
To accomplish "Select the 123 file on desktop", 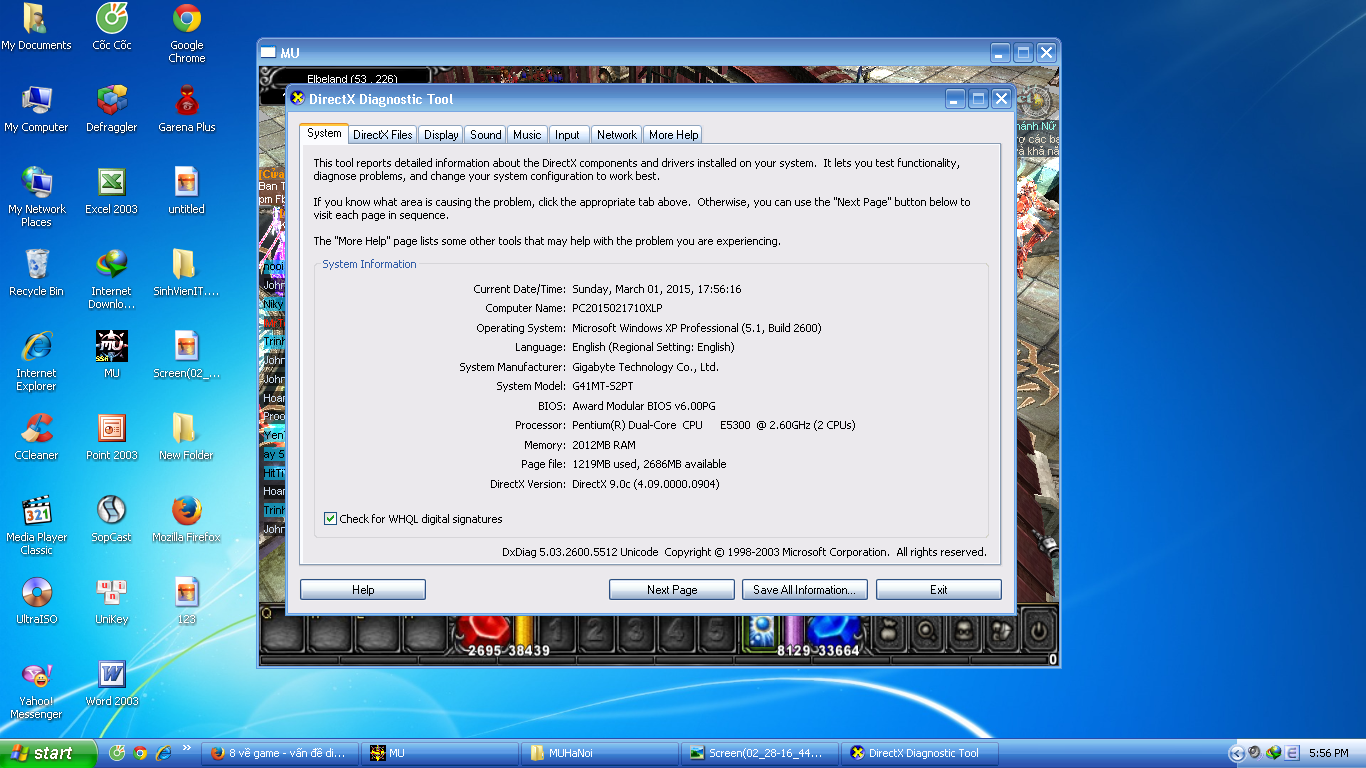I will click(187, 601).
